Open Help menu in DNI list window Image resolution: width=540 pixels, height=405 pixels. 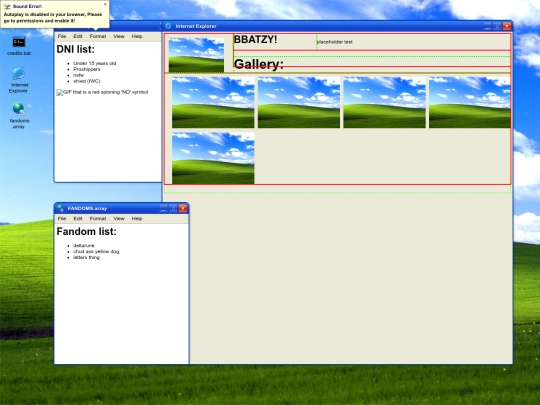tap(137, 36)
